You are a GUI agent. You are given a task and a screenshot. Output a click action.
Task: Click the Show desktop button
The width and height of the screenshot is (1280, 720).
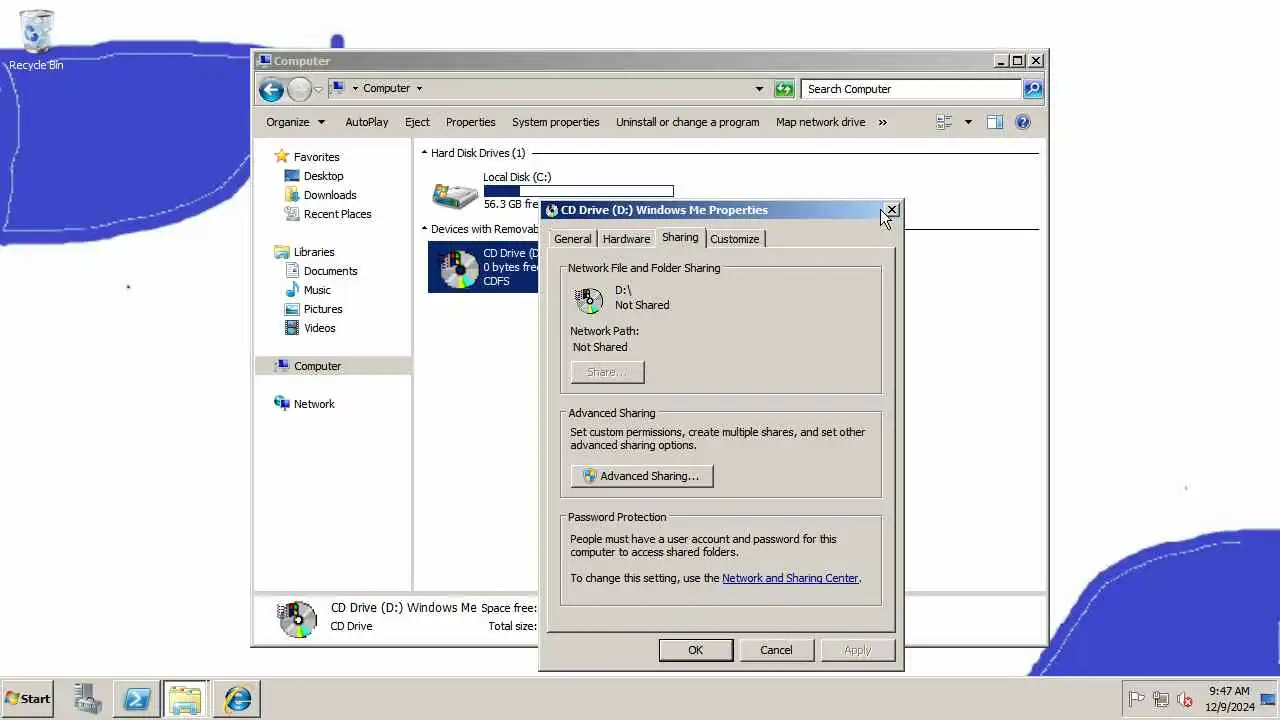pos(1268,699)
